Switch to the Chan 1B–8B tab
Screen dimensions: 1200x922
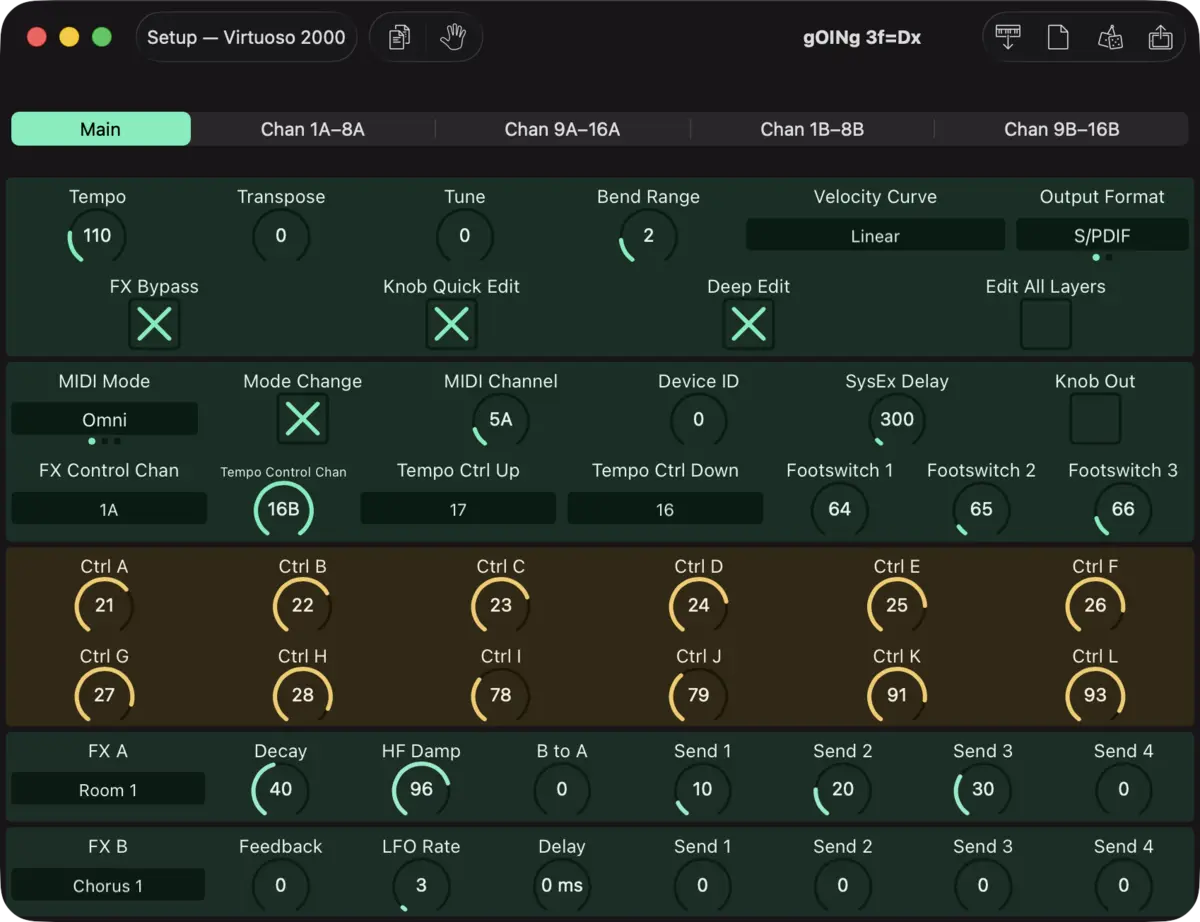click(812, 129)
